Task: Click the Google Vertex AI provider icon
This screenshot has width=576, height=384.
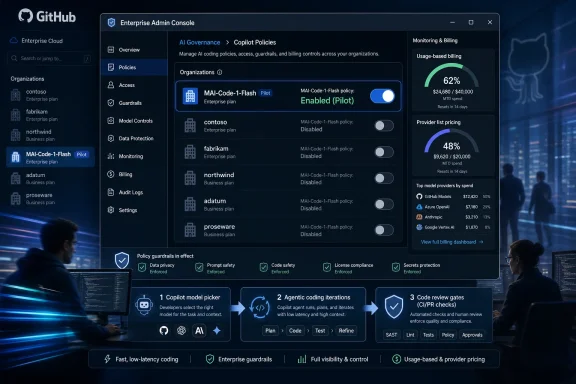Action: pyautogui.click(x=419, y=227)
